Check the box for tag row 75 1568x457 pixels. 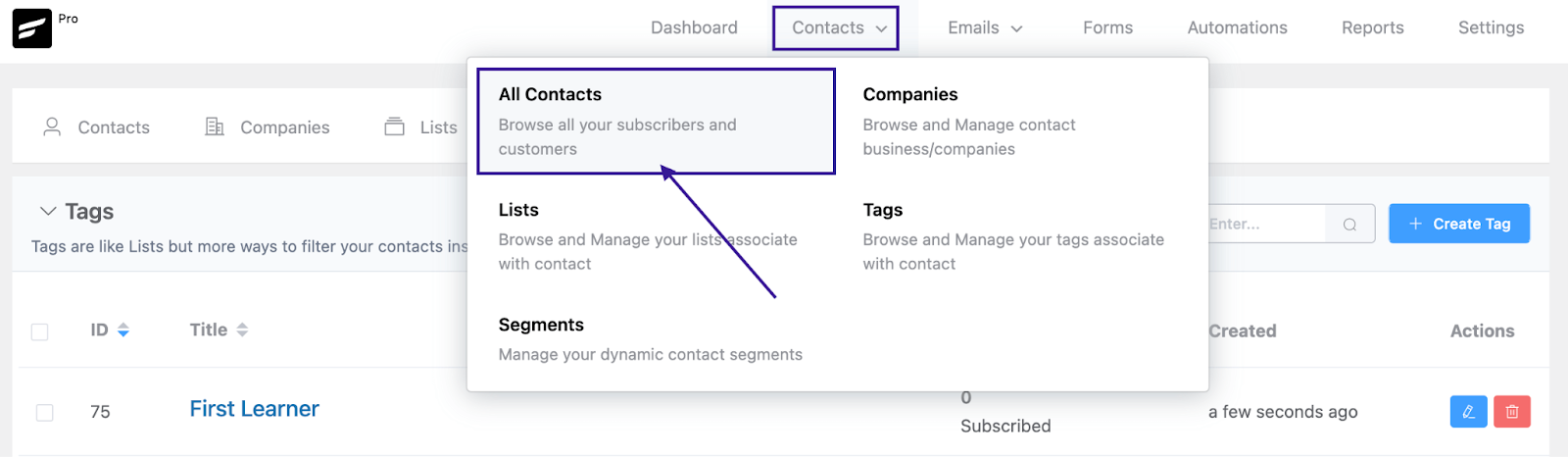45,413
